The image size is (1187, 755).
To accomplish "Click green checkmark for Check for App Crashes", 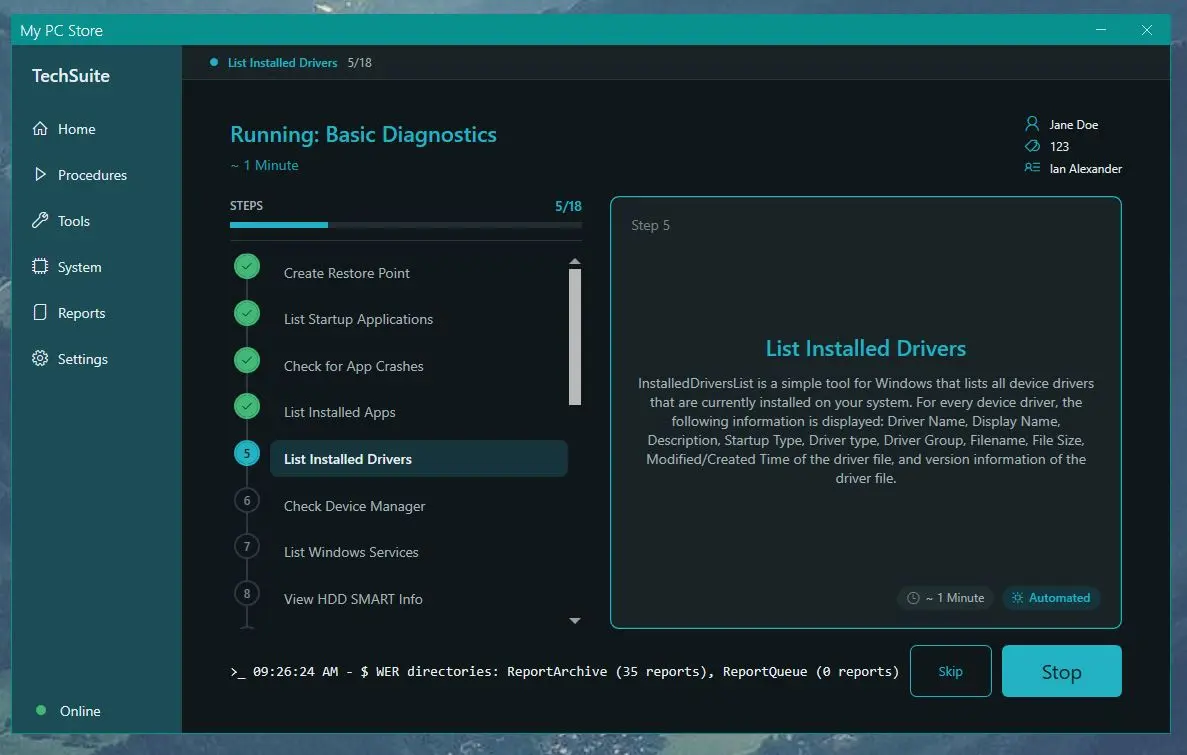I will pos(247,360).
